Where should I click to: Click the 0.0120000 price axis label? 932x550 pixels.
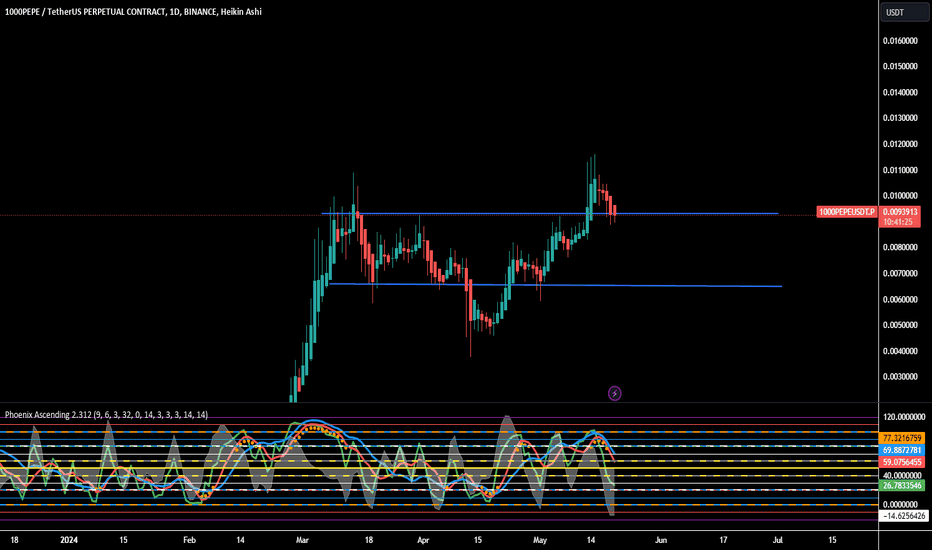(900, 144)
